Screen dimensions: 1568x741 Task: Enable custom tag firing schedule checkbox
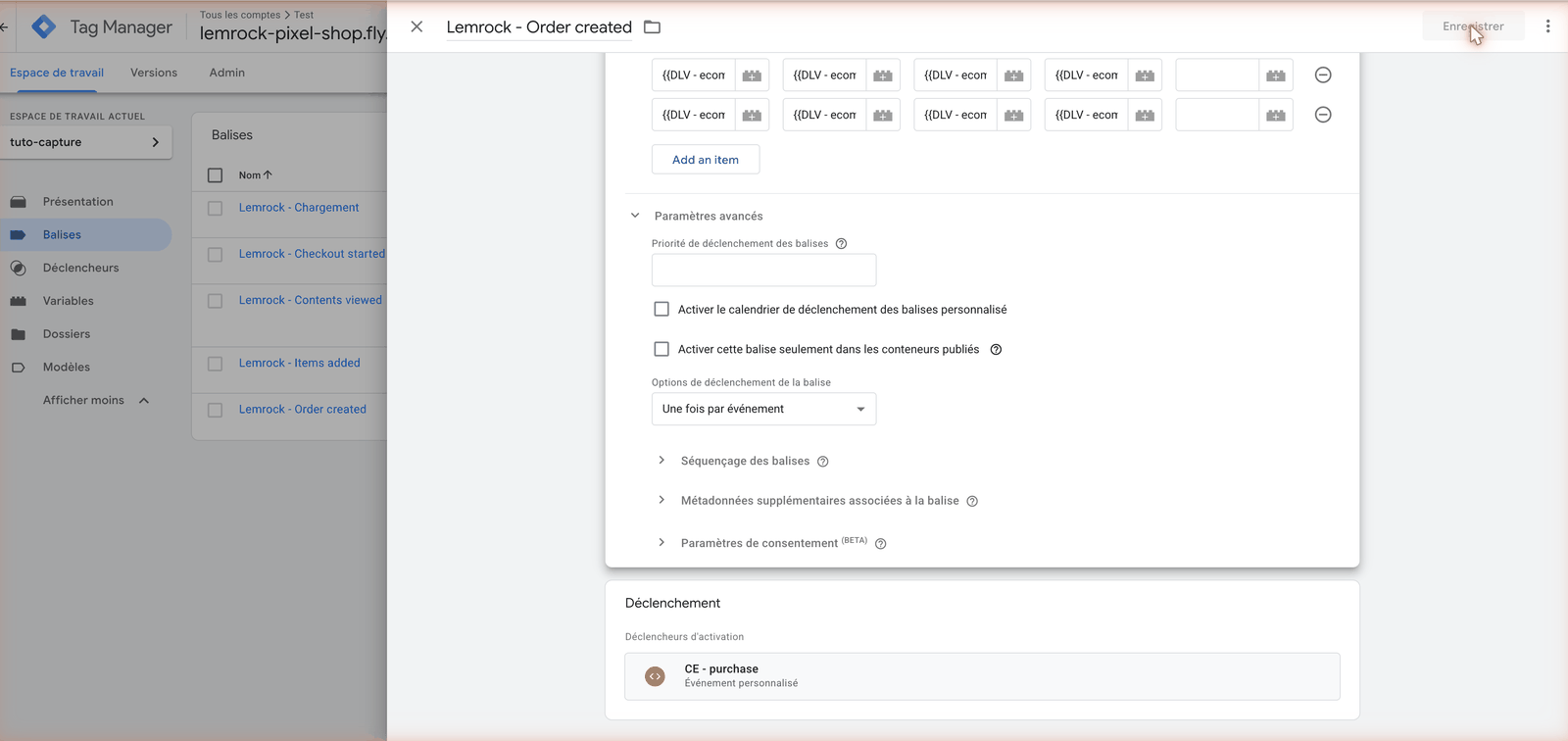661,309
